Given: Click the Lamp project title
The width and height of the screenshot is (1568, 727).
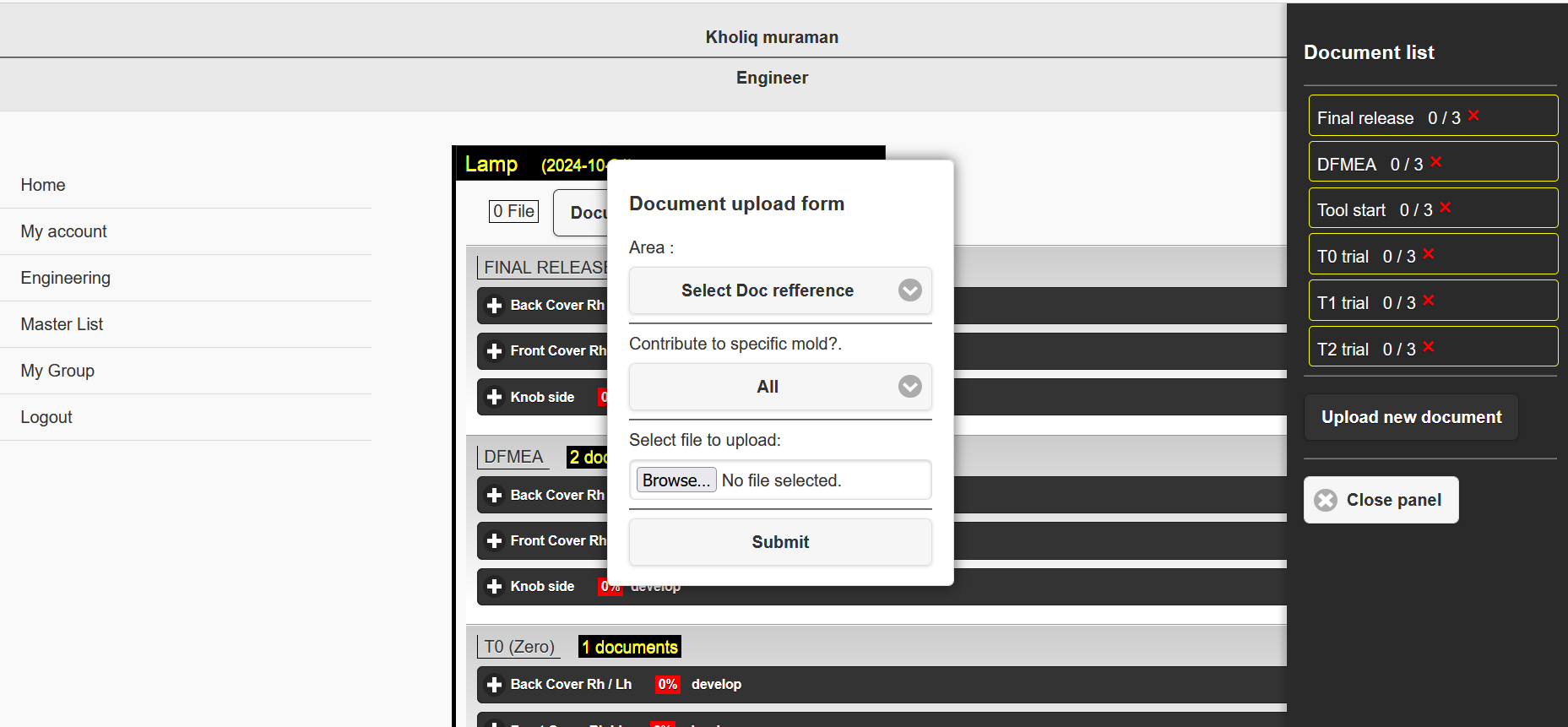Looking at the screenshot, I should [x=491, y=165].
